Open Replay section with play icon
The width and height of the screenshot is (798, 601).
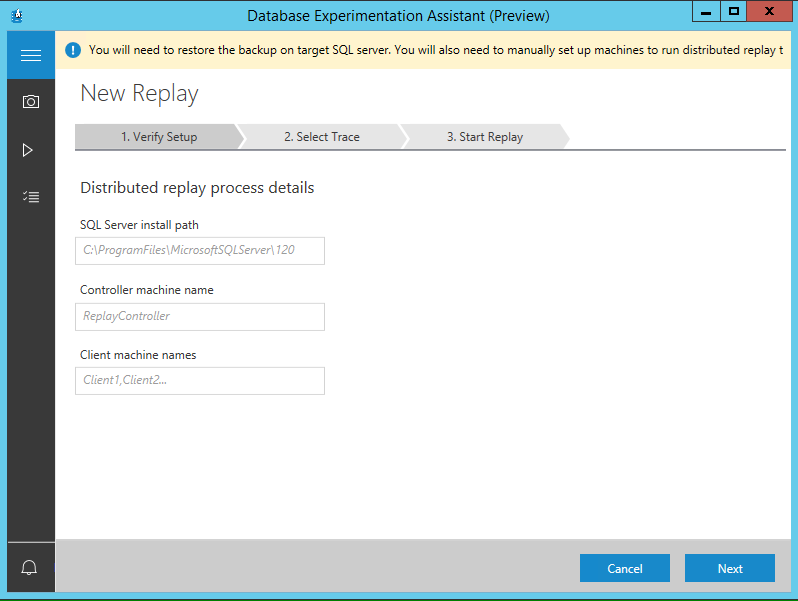click(28, 150)
